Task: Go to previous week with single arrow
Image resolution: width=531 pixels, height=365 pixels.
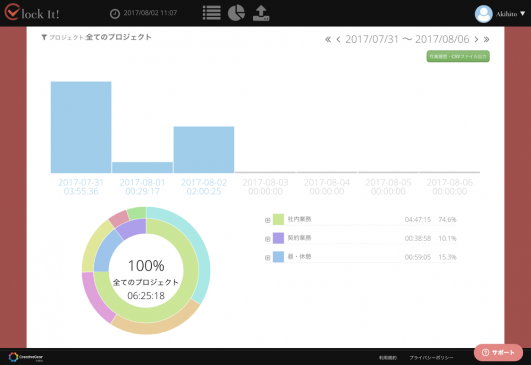Action: tap(338, 40)
